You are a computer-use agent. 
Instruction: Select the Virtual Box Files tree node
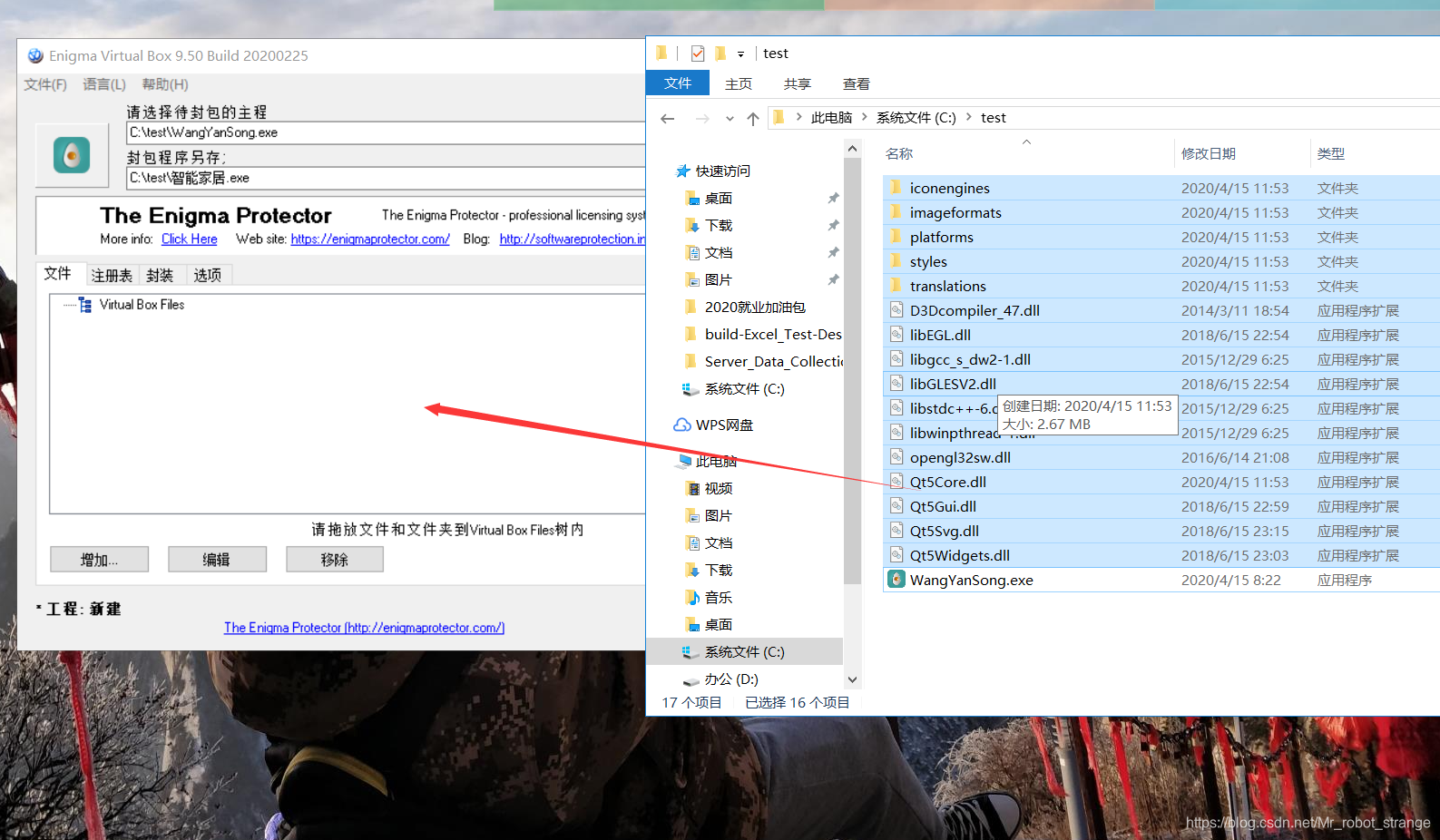(x=142, y=305)
